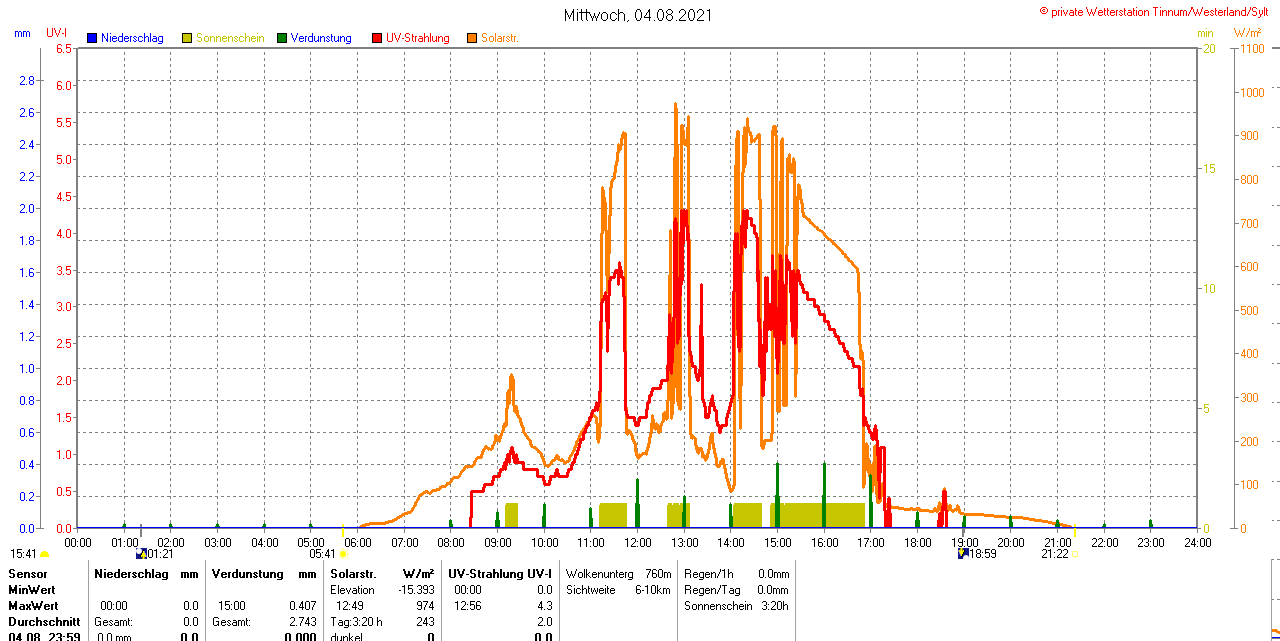Click the moonset icon at 18:59
Screen dimensions: 1280x641
tap(963, 553)
